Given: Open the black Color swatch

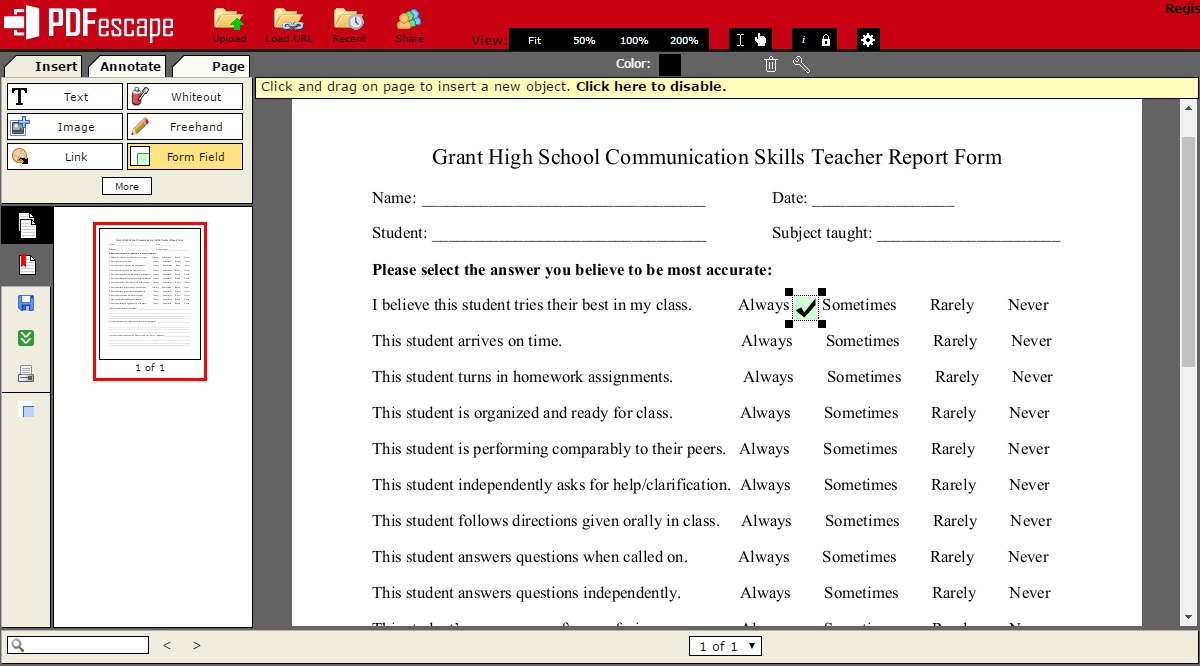Looking at the screenshot, I should coord(670,64).
